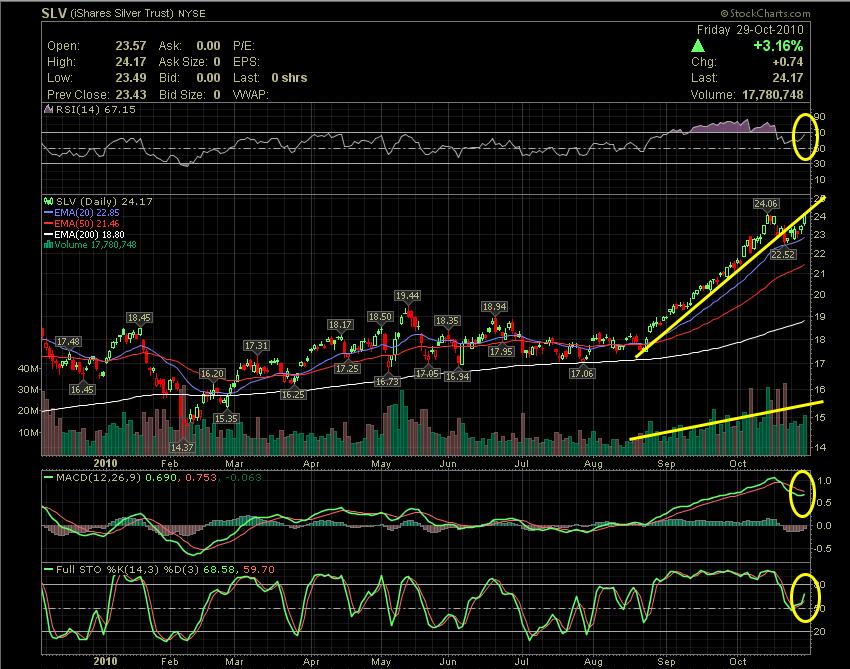Click the candlestick icon beside SLV (Daily)
This screenshot has height=669, width=850.
pyautogui.click(x=48, y=201)
